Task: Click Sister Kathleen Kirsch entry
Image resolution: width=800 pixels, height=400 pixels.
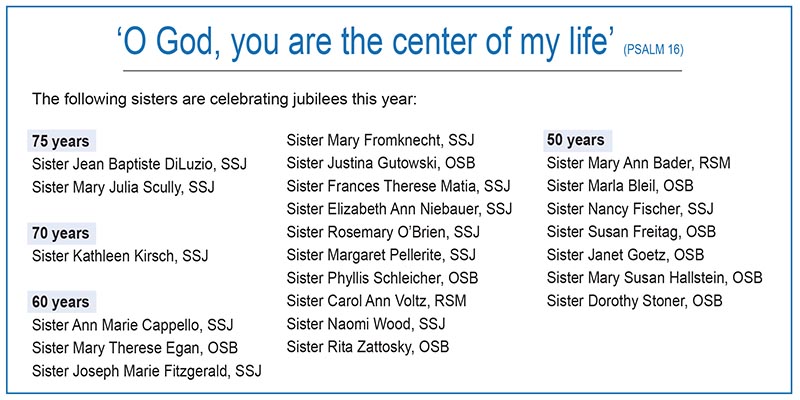Action: (x=120, y=256)
